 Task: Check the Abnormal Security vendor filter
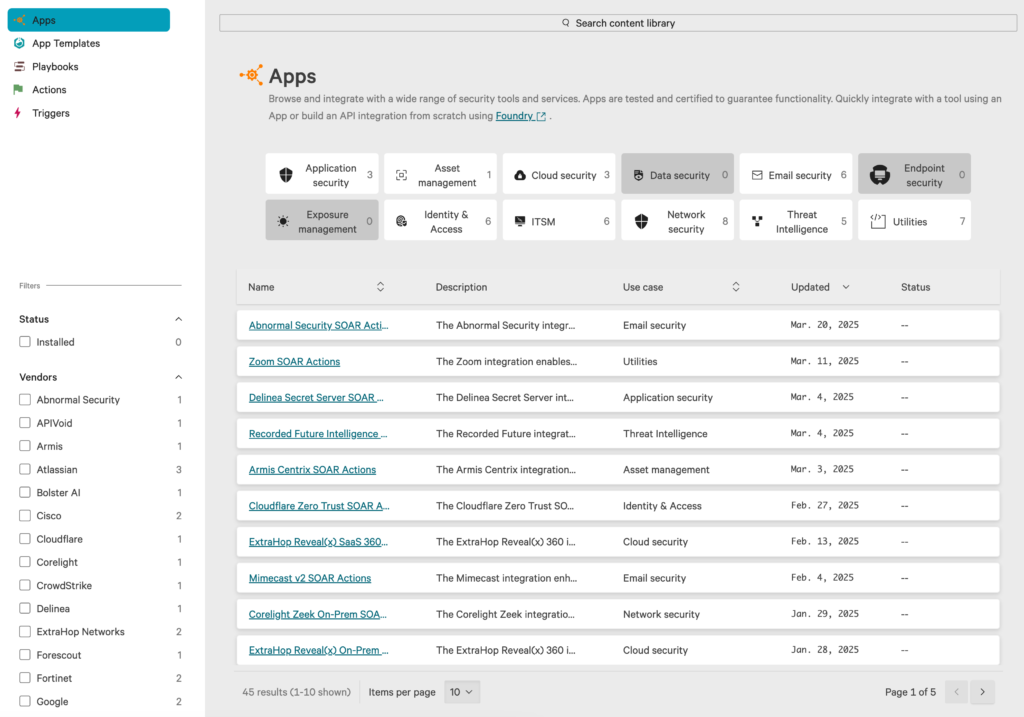(x=25, y=400)
